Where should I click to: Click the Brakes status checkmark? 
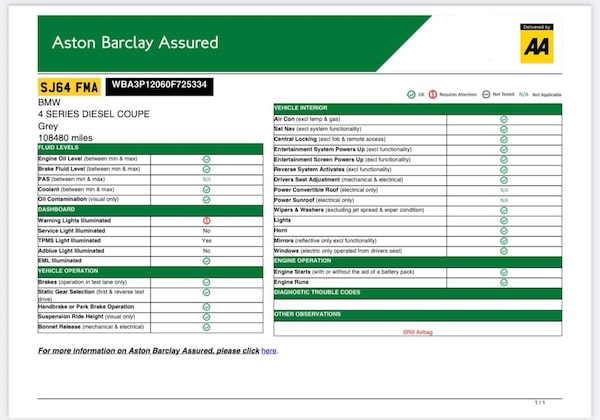(206, 282)
